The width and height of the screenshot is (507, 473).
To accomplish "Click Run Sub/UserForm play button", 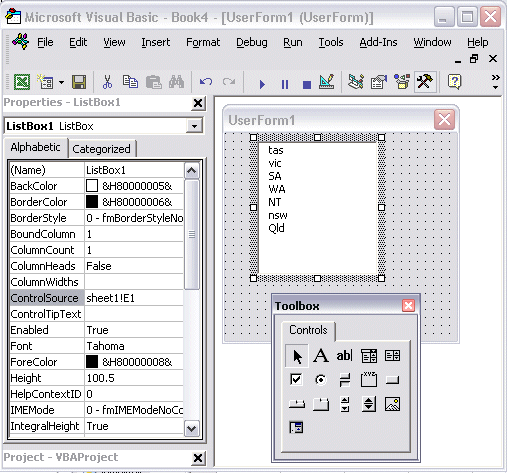I will pos(262,84).
